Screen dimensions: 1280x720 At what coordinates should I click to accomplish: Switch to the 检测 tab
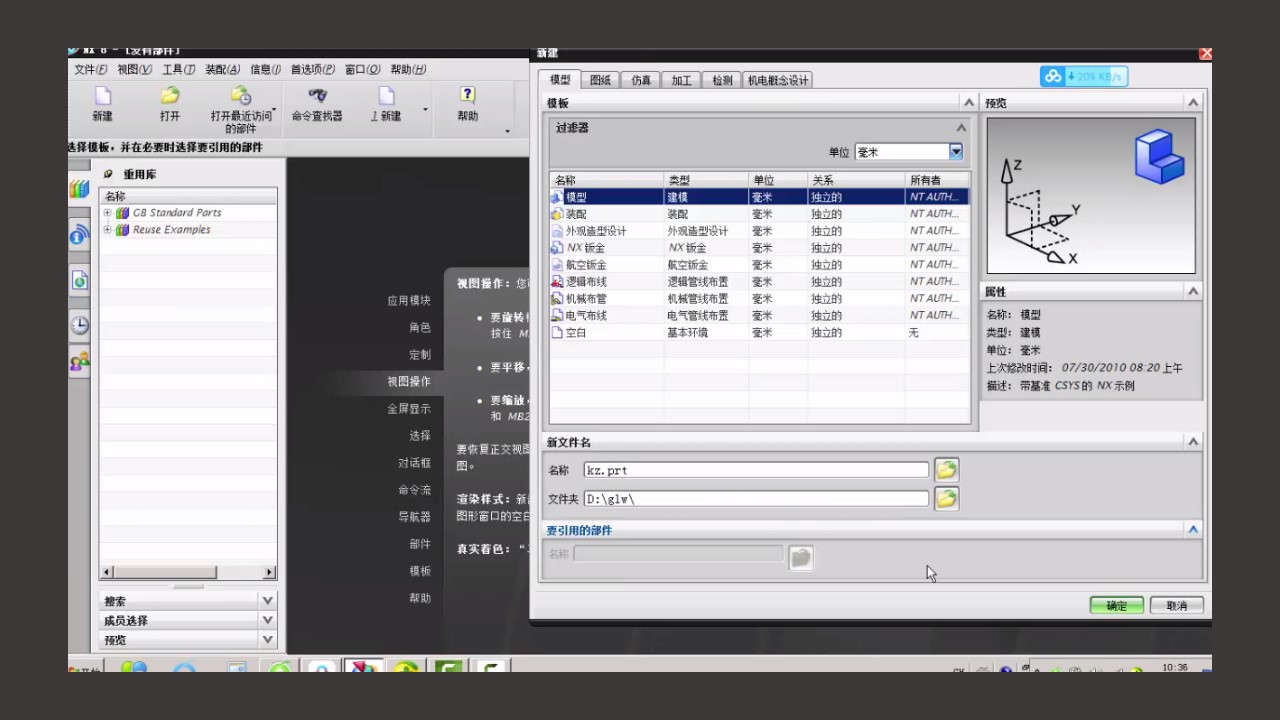click(x=722, y=80)
